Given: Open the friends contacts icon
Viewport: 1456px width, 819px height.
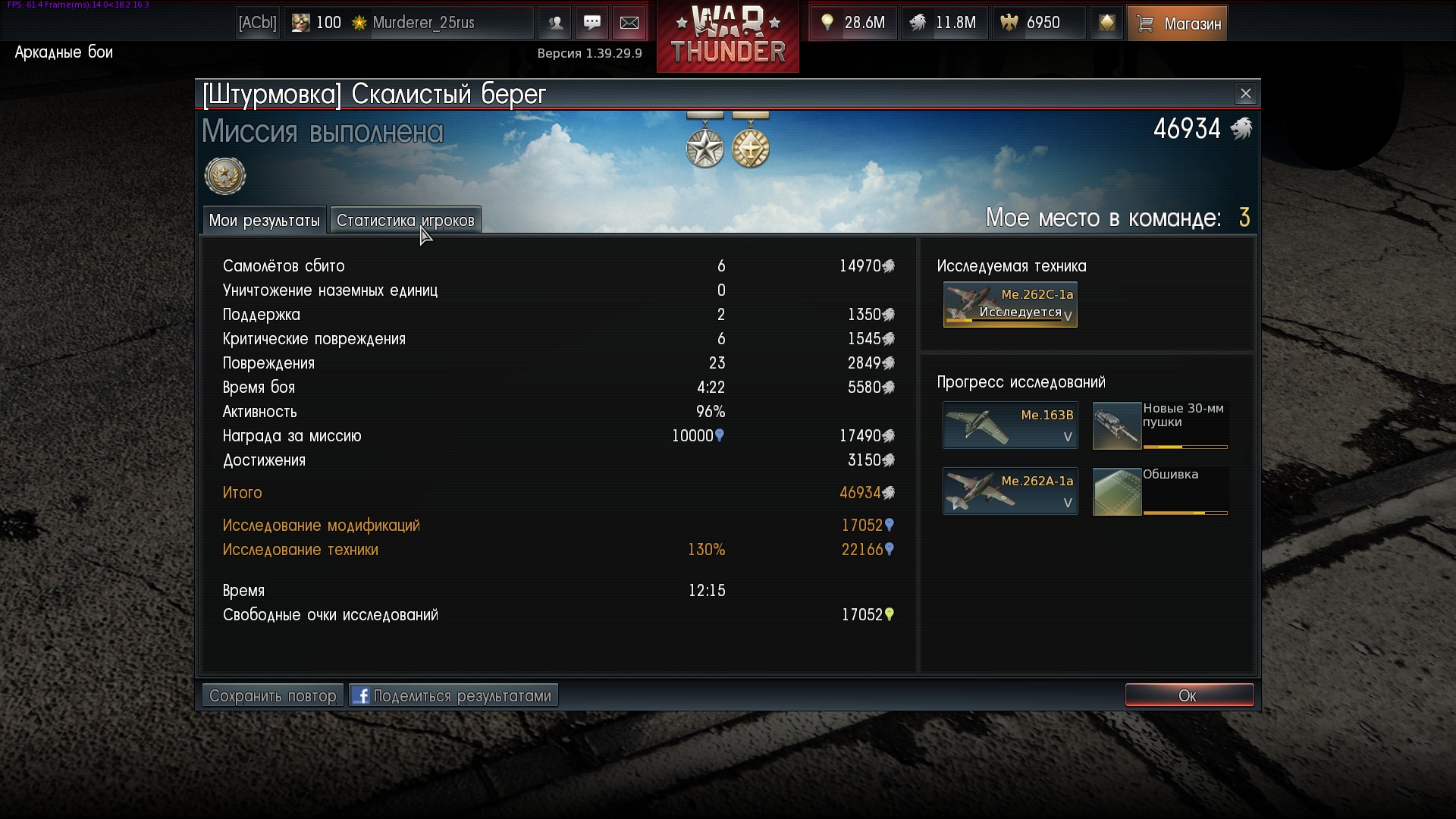Looking at the screenshot, I should coord(555,23).
